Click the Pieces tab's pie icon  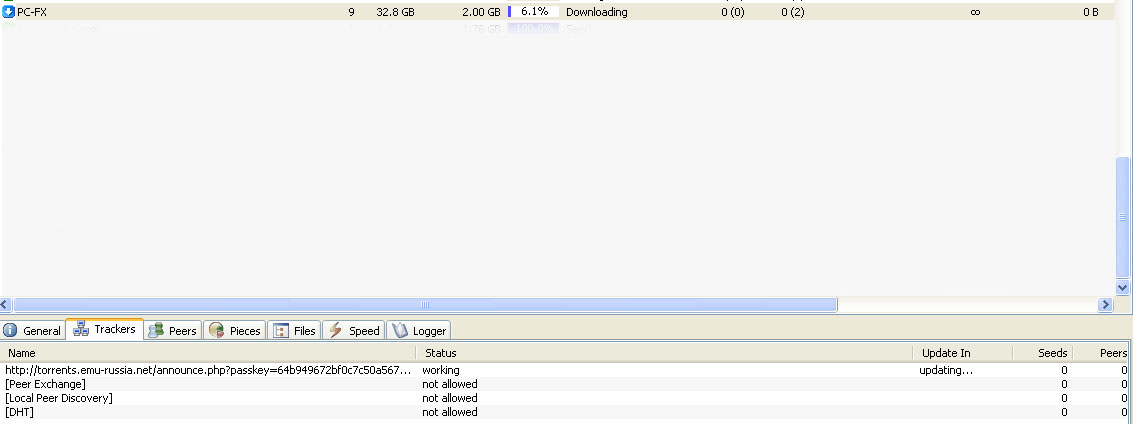coord(217,331)
